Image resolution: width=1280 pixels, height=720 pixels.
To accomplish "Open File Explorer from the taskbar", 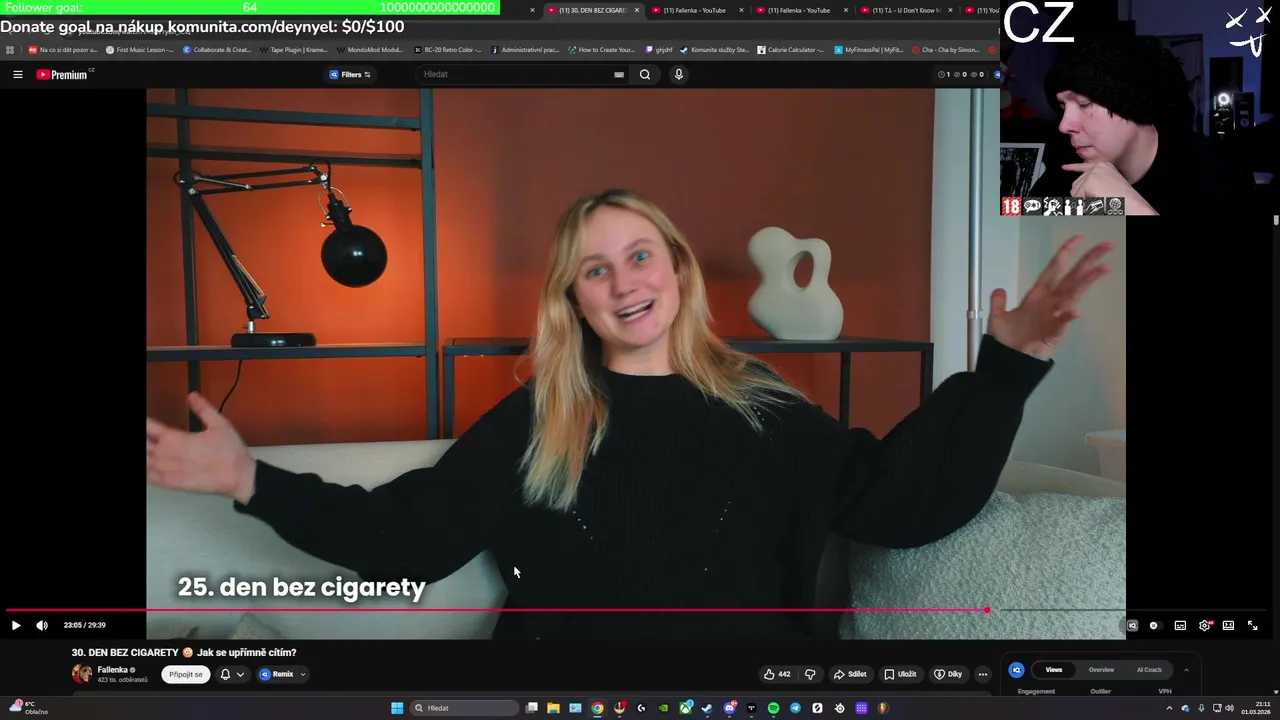I will tap(553, 708).
